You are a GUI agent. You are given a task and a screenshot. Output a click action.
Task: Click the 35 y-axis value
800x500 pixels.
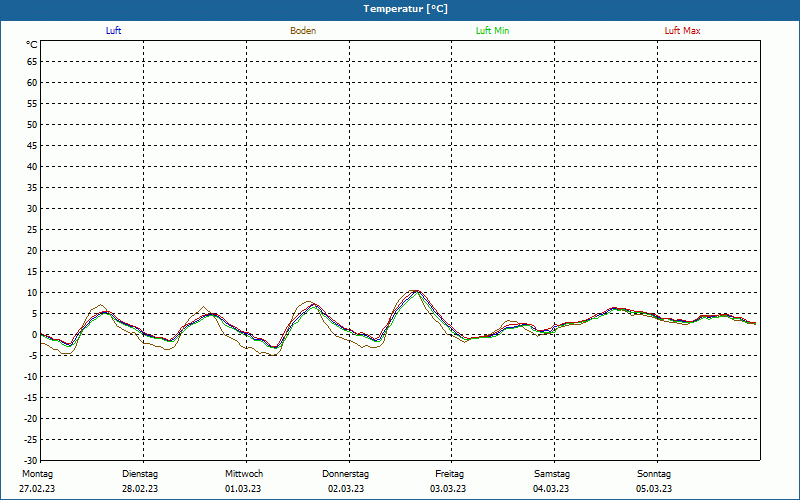point(32,188)
